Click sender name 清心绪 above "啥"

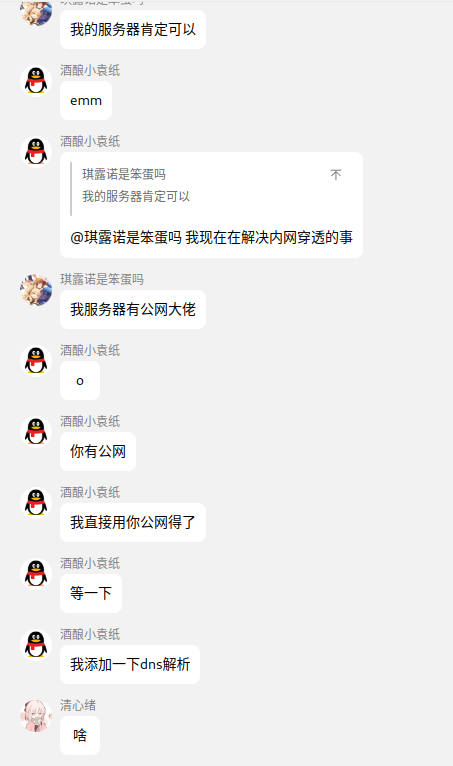click(x=78, y=705)
